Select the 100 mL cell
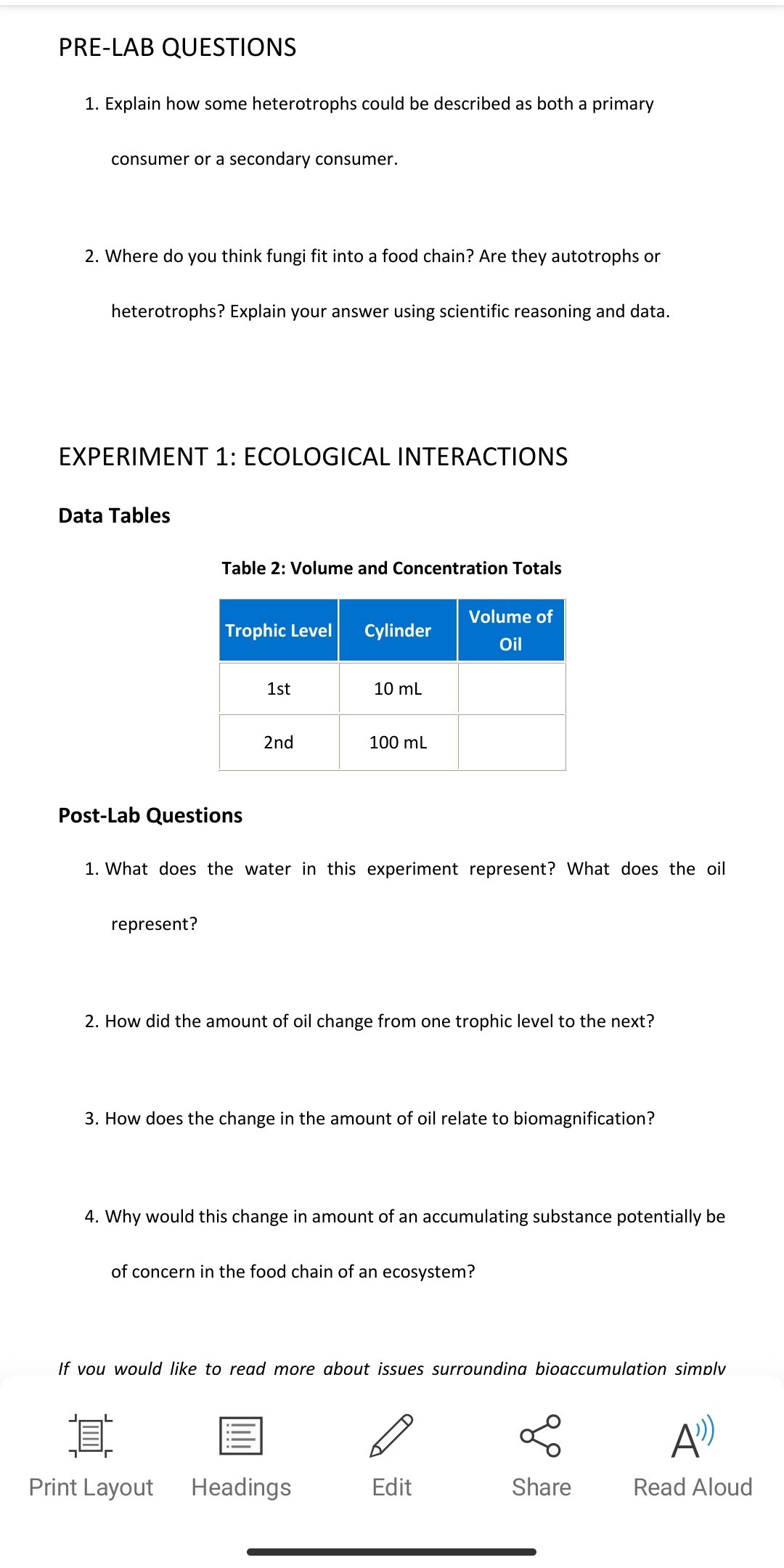Viewport: 784px width, 1568px height. pos(398,742)
